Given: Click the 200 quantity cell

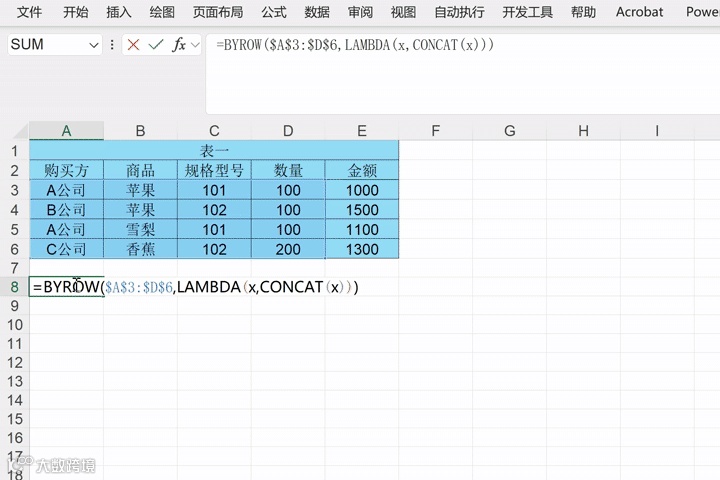Looking at the screenshot, I should tap(288, 249).
